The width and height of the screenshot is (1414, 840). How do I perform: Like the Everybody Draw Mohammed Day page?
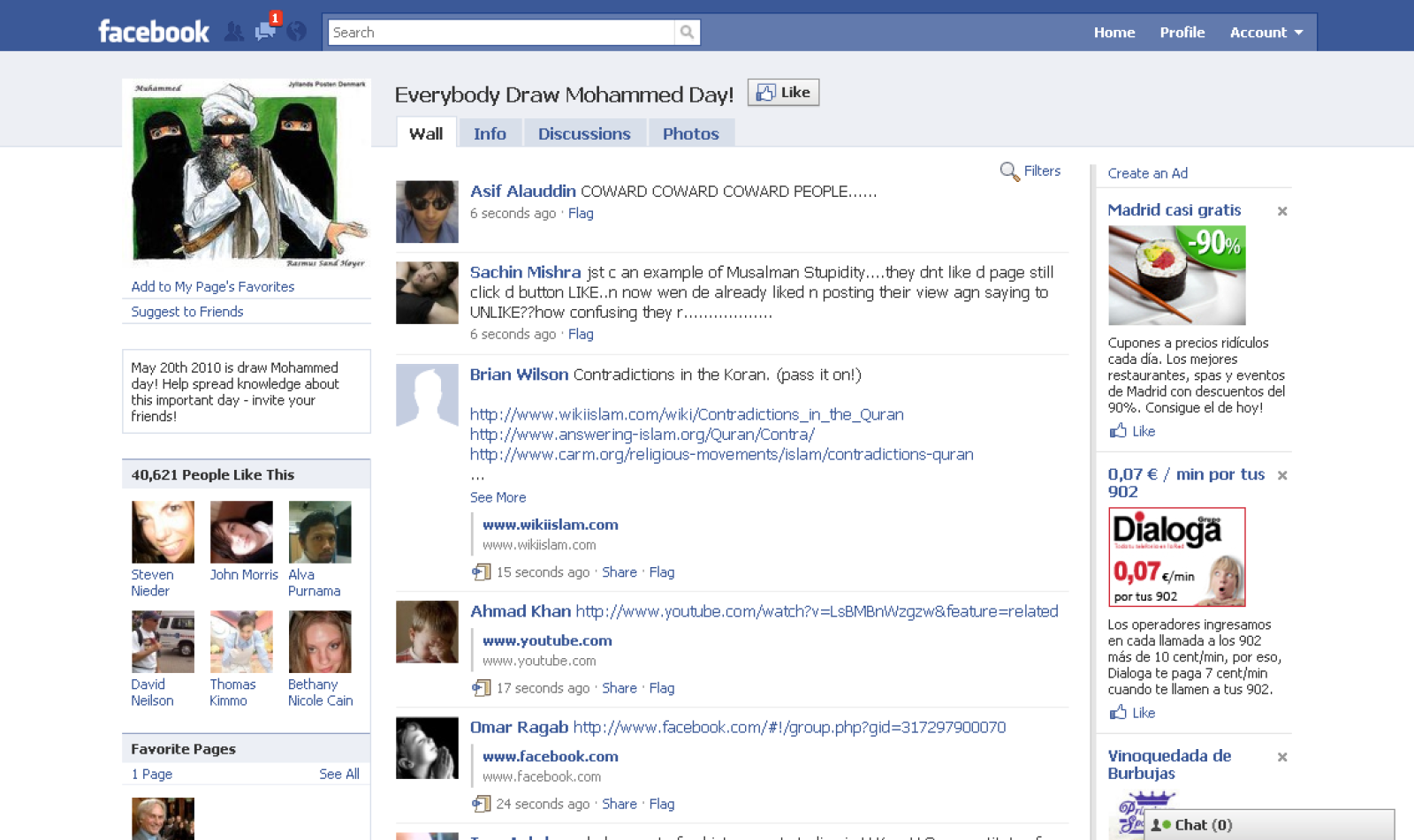783,92
